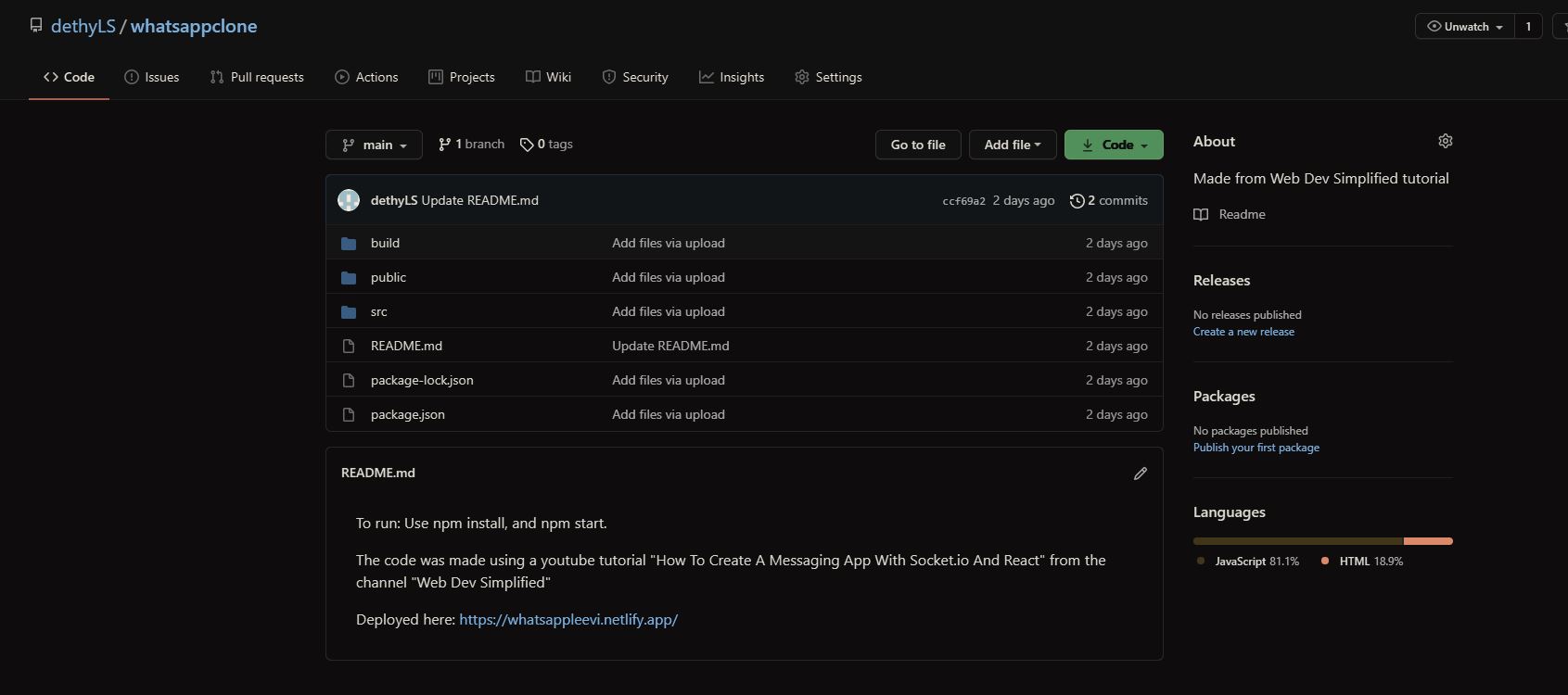
Task: Open the Readme link in About
Action: coord(1230,214)
